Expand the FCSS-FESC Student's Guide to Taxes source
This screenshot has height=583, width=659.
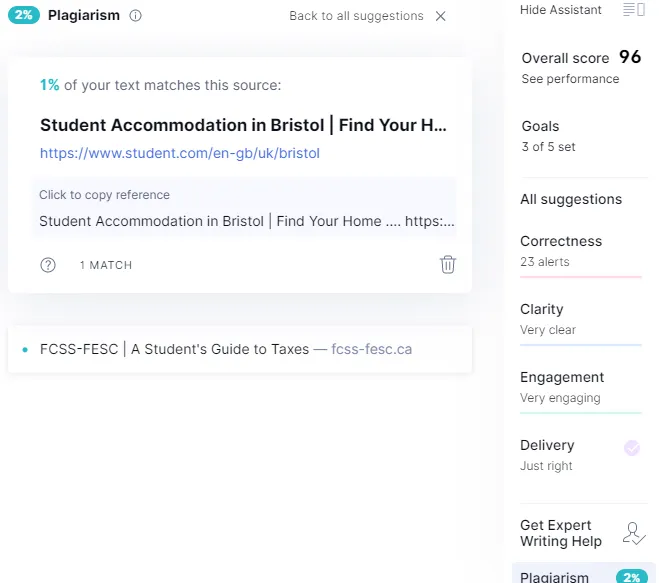click(240, 349)
